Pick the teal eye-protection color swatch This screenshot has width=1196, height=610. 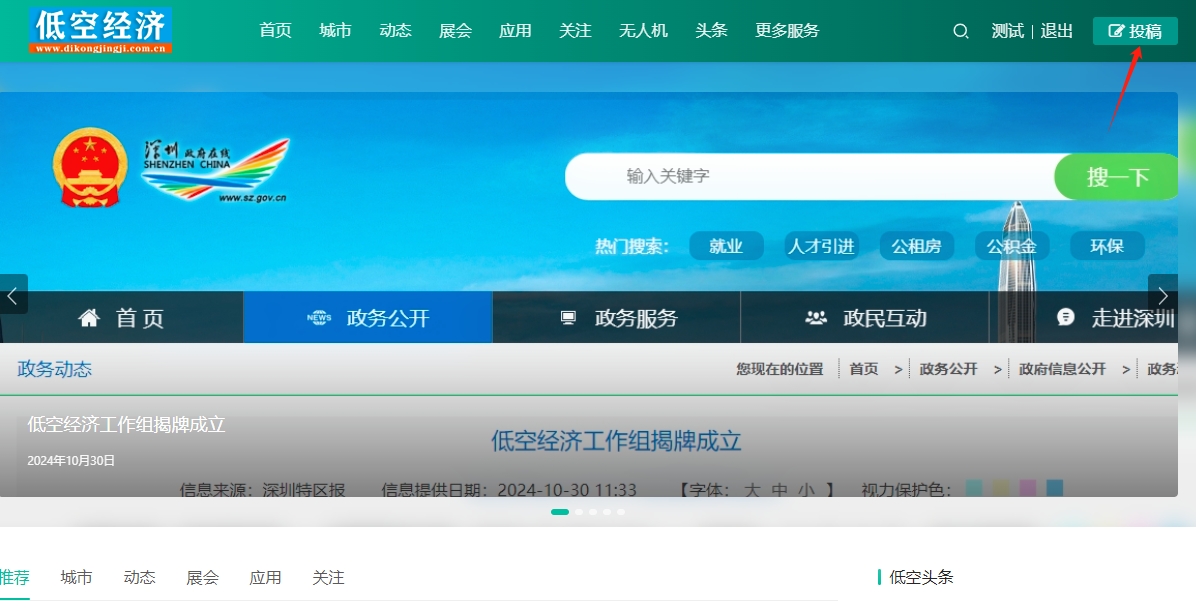[x=973, y=487]
